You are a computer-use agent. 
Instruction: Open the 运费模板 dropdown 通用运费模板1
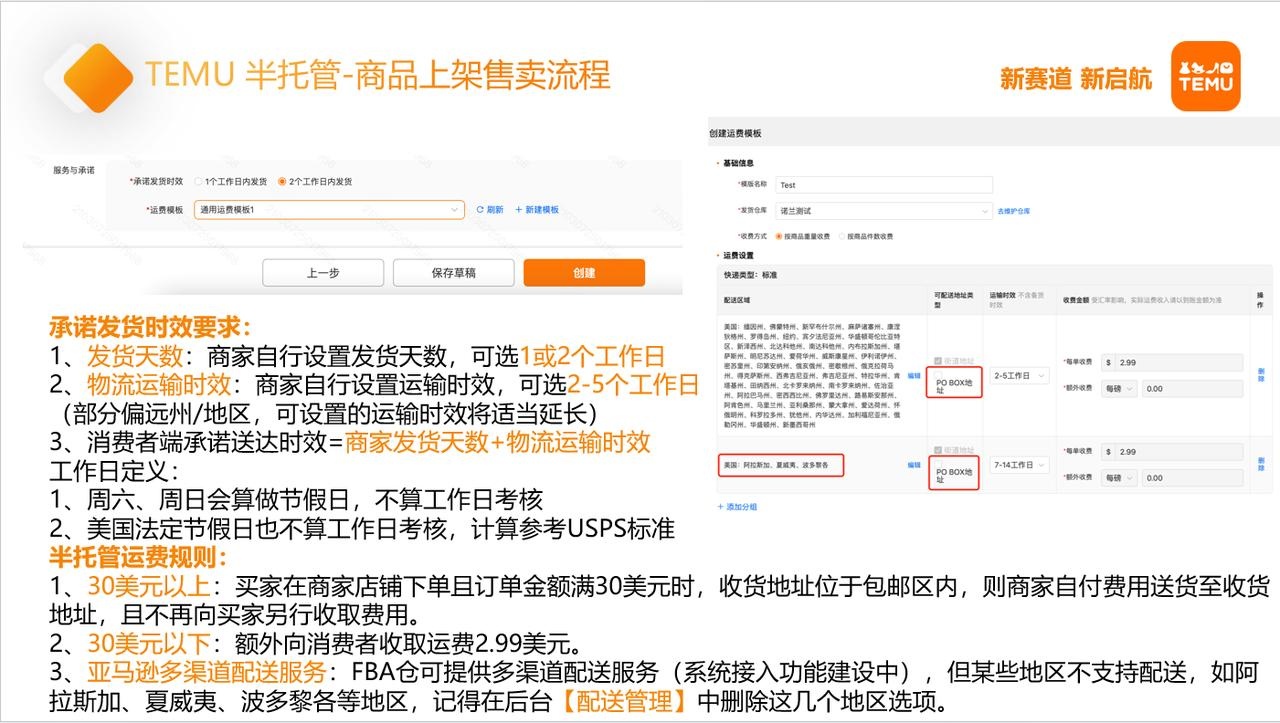click(x=330, y=210)
